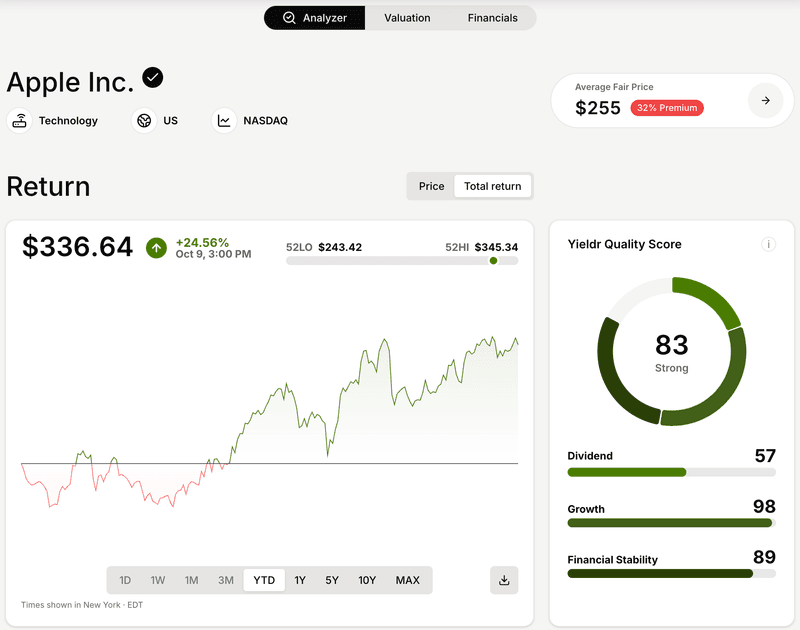Click the $336.64 price value
This screenshot has height=630, width=800.
tap(78, 247)
